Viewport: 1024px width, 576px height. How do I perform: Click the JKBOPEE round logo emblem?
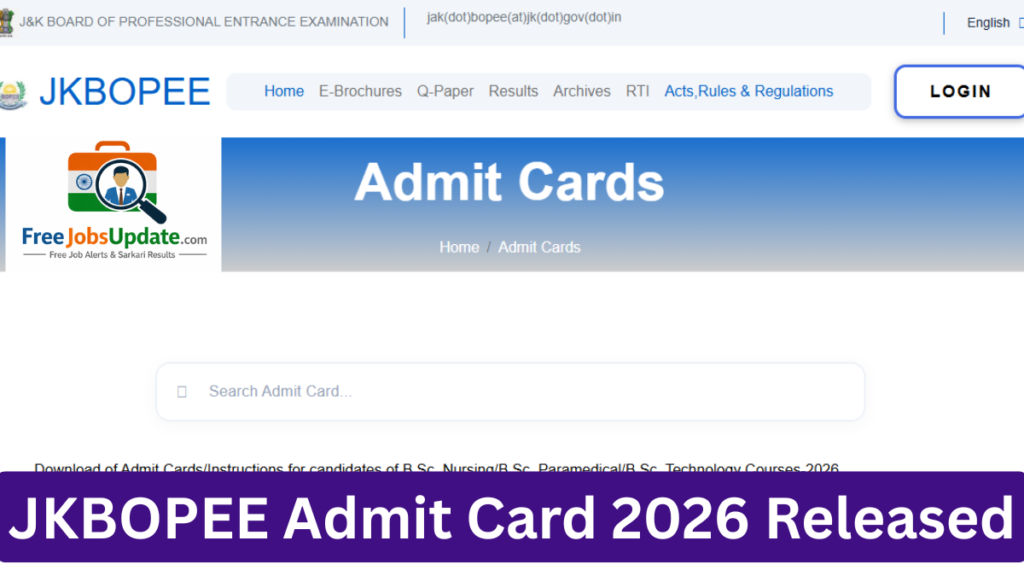[x=12, y=95]
